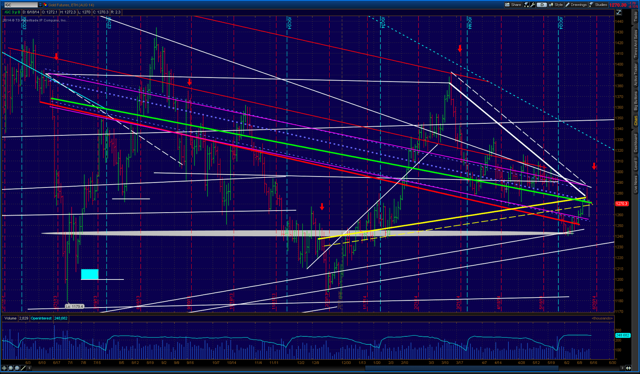
Task: Select the timeframe selector button
Action: [542, 5]
